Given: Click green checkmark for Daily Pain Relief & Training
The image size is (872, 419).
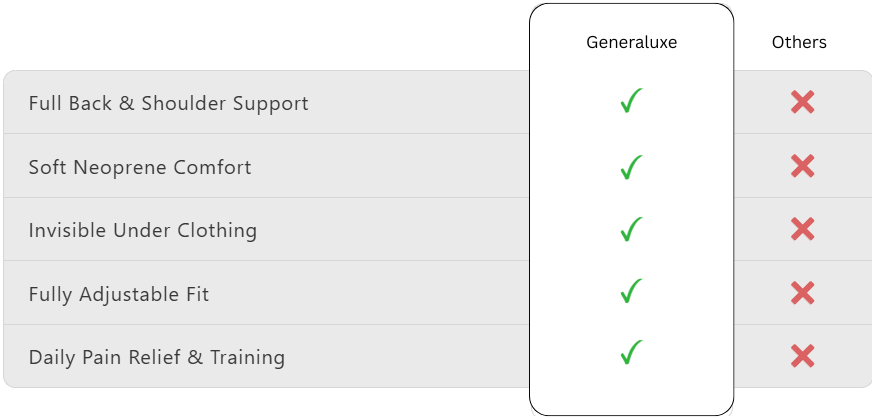Looking at the screenshot, I should click(x=631, y=352).
